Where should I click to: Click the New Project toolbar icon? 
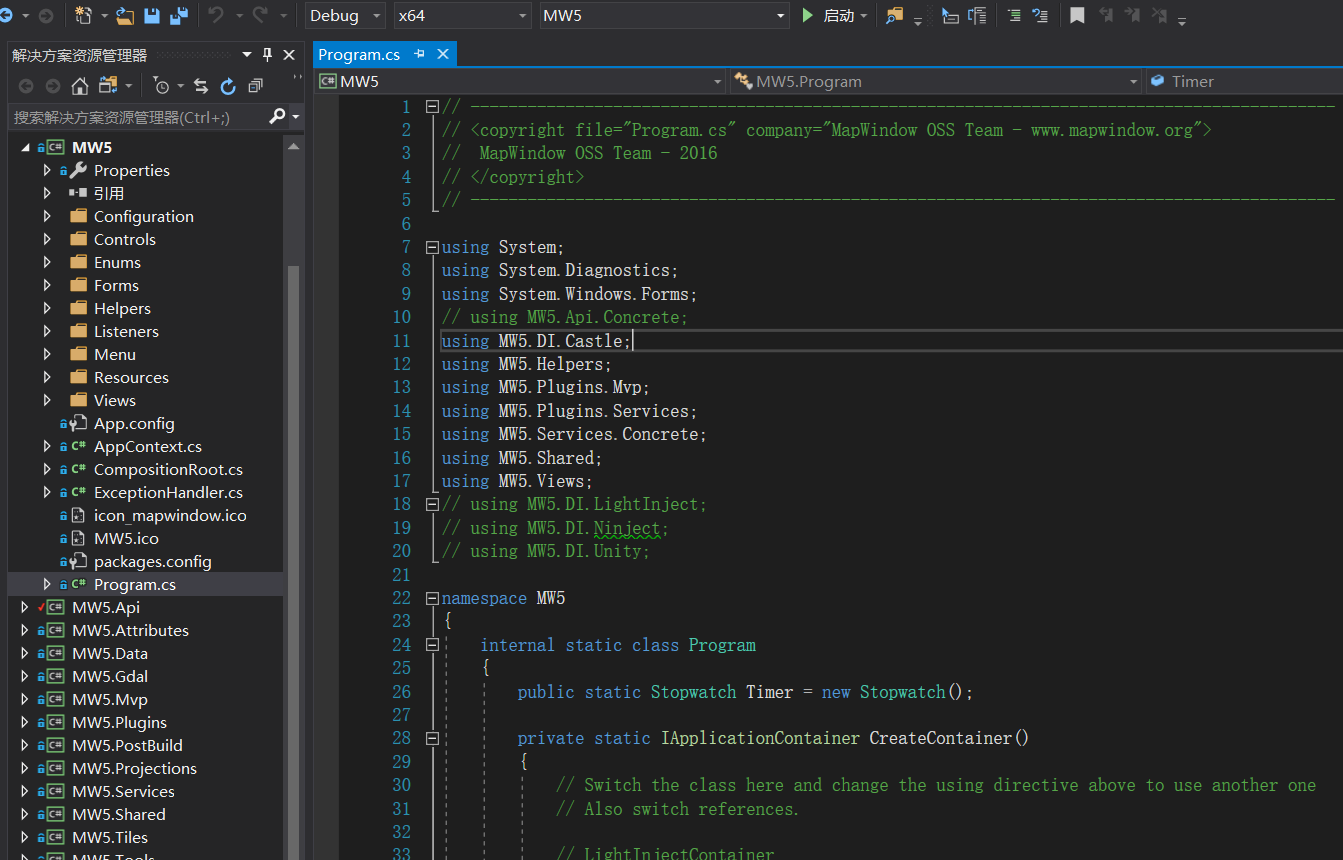[x=84, y=16]
